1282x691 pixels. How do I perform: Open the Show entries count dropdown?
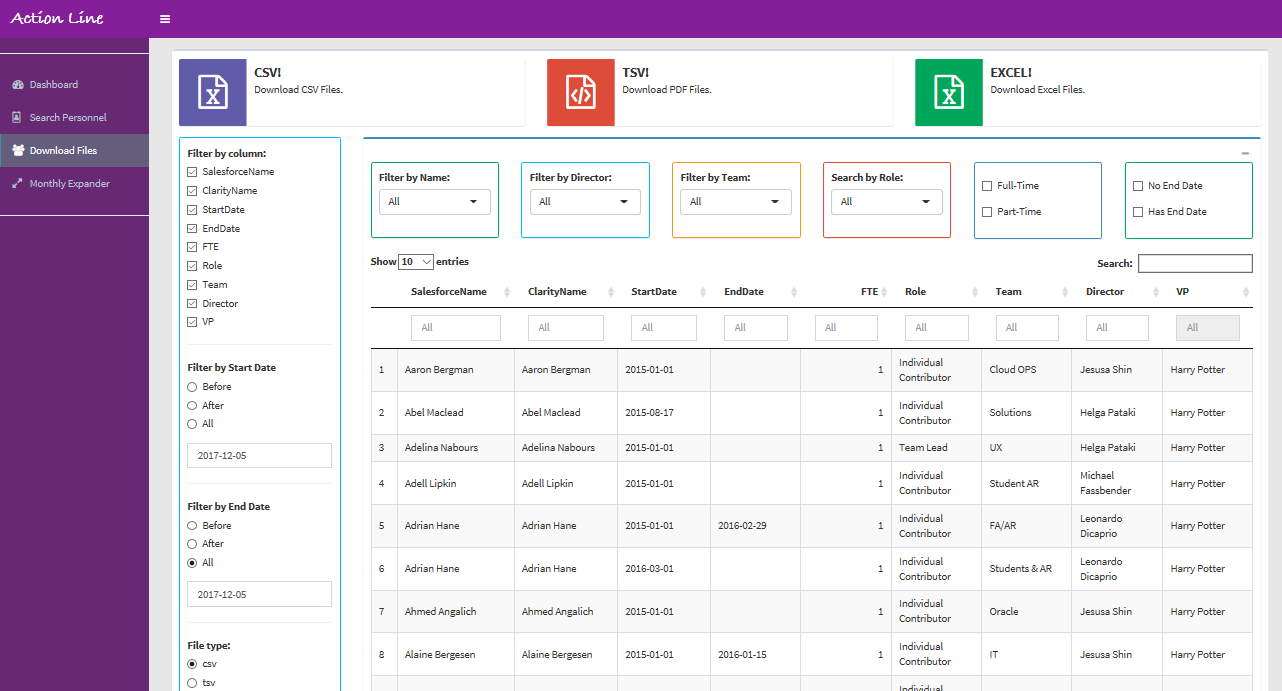pos(416,262)
